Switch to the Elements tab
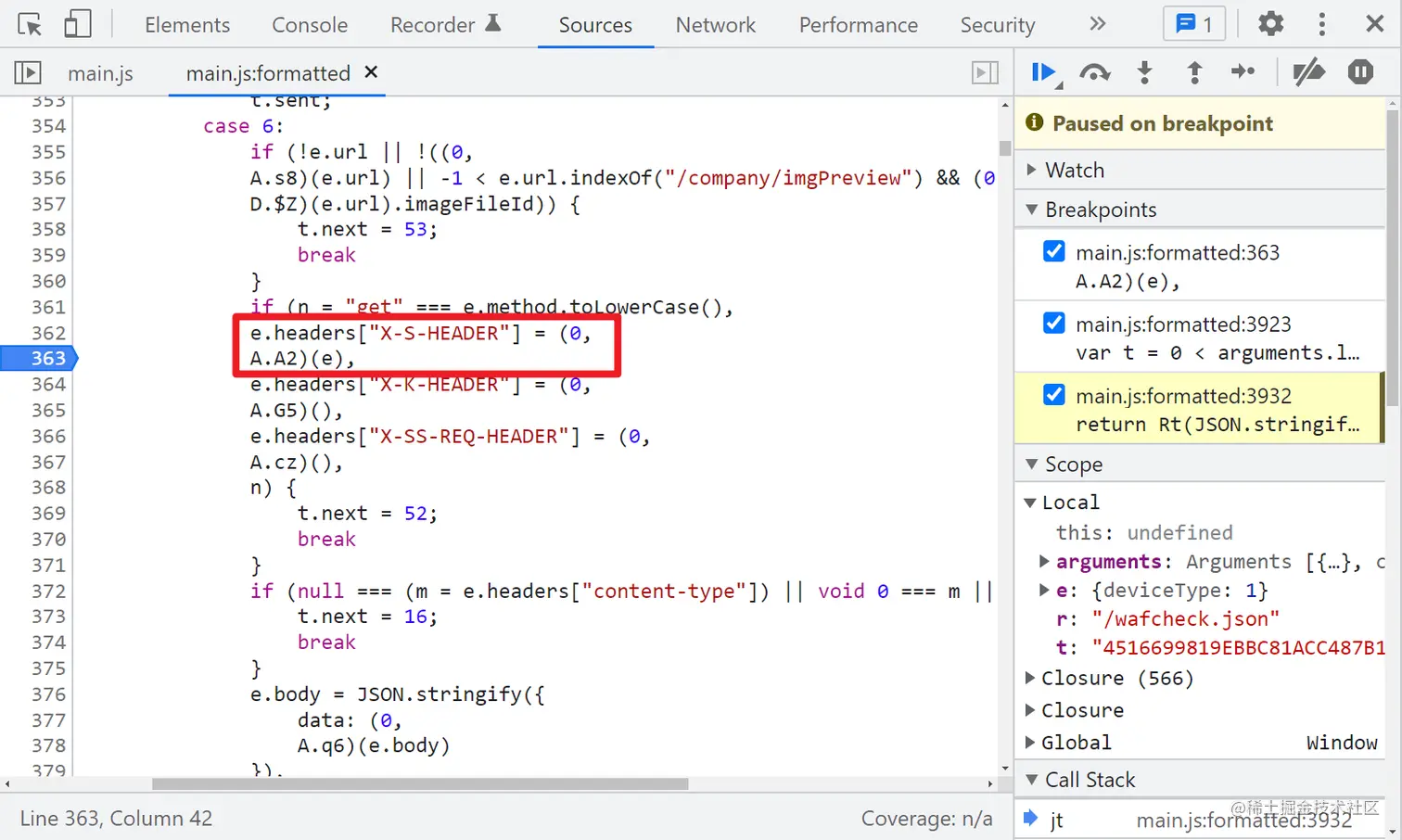 (x=187, y=25)
